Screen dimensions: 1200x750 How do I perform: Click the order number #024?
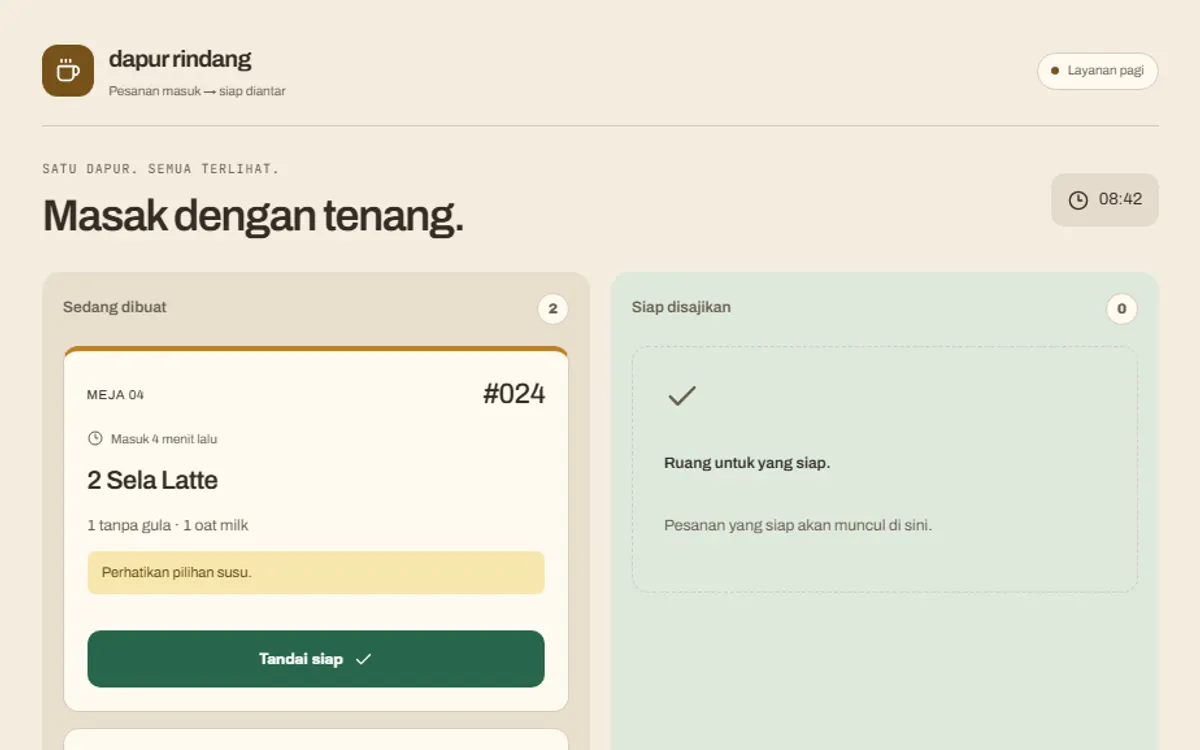(x=514, y=394)
